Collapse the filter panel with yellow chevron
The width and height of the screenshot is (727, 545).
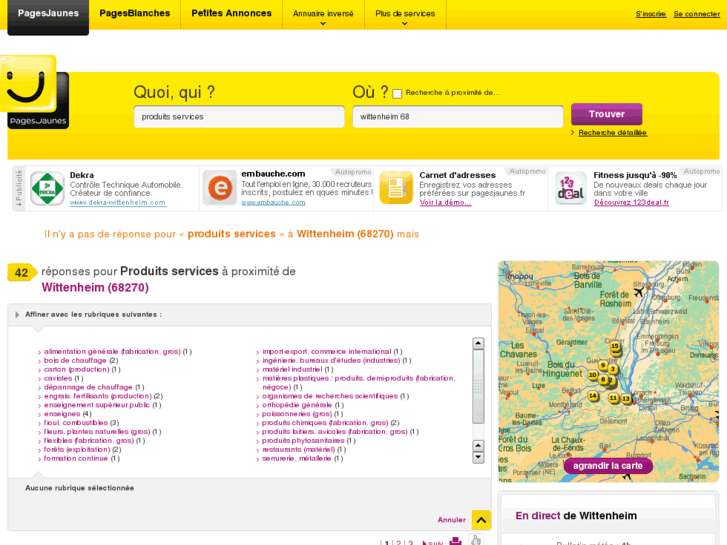tap(481, 520)
